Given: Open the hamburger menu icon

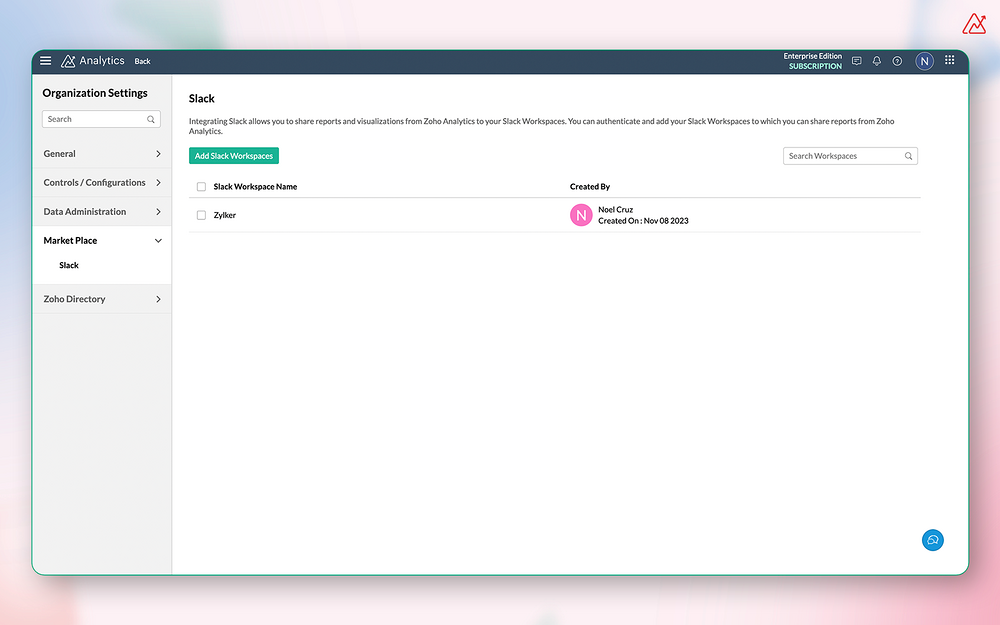Looking at the screenshot, I should [x=45, y=61].
